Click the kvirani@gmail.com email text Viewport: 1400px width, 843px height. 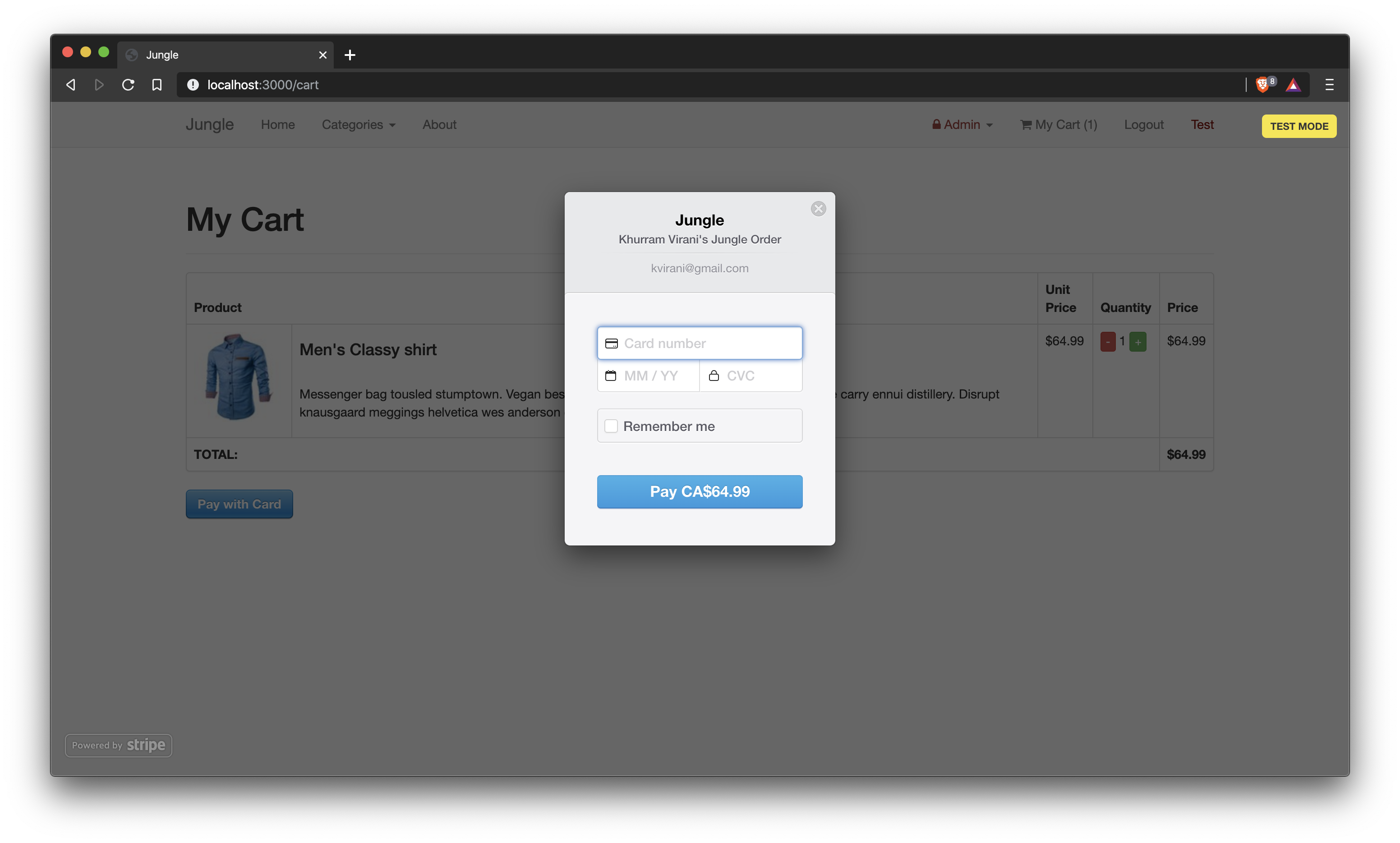coord(700,268)
